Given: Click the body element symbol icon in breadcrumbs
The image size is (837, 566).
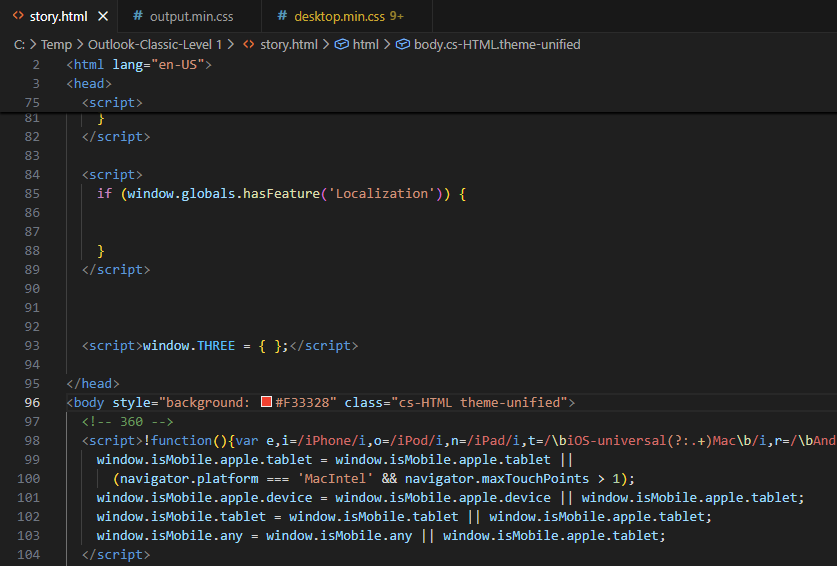Looking at the screenshot, I should (x=403, y=45).
